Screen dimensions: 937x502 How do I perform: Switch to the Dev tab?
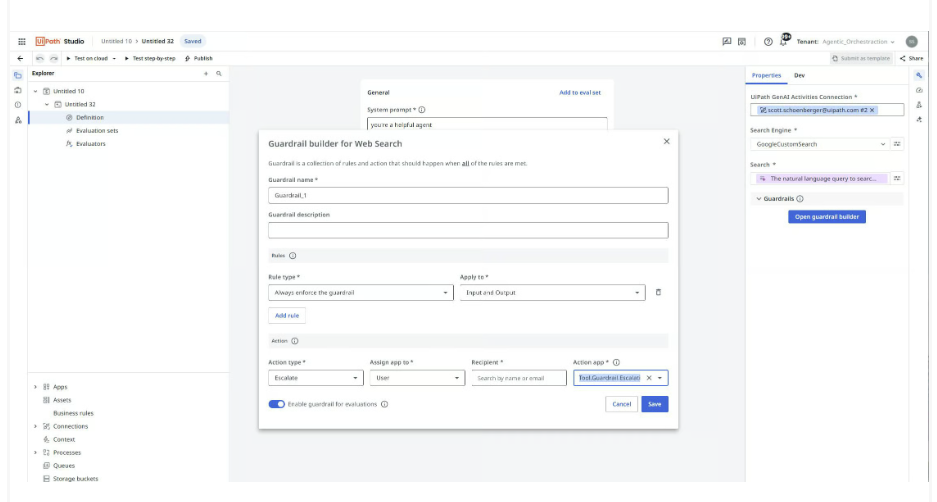click(x=799, y=75)
